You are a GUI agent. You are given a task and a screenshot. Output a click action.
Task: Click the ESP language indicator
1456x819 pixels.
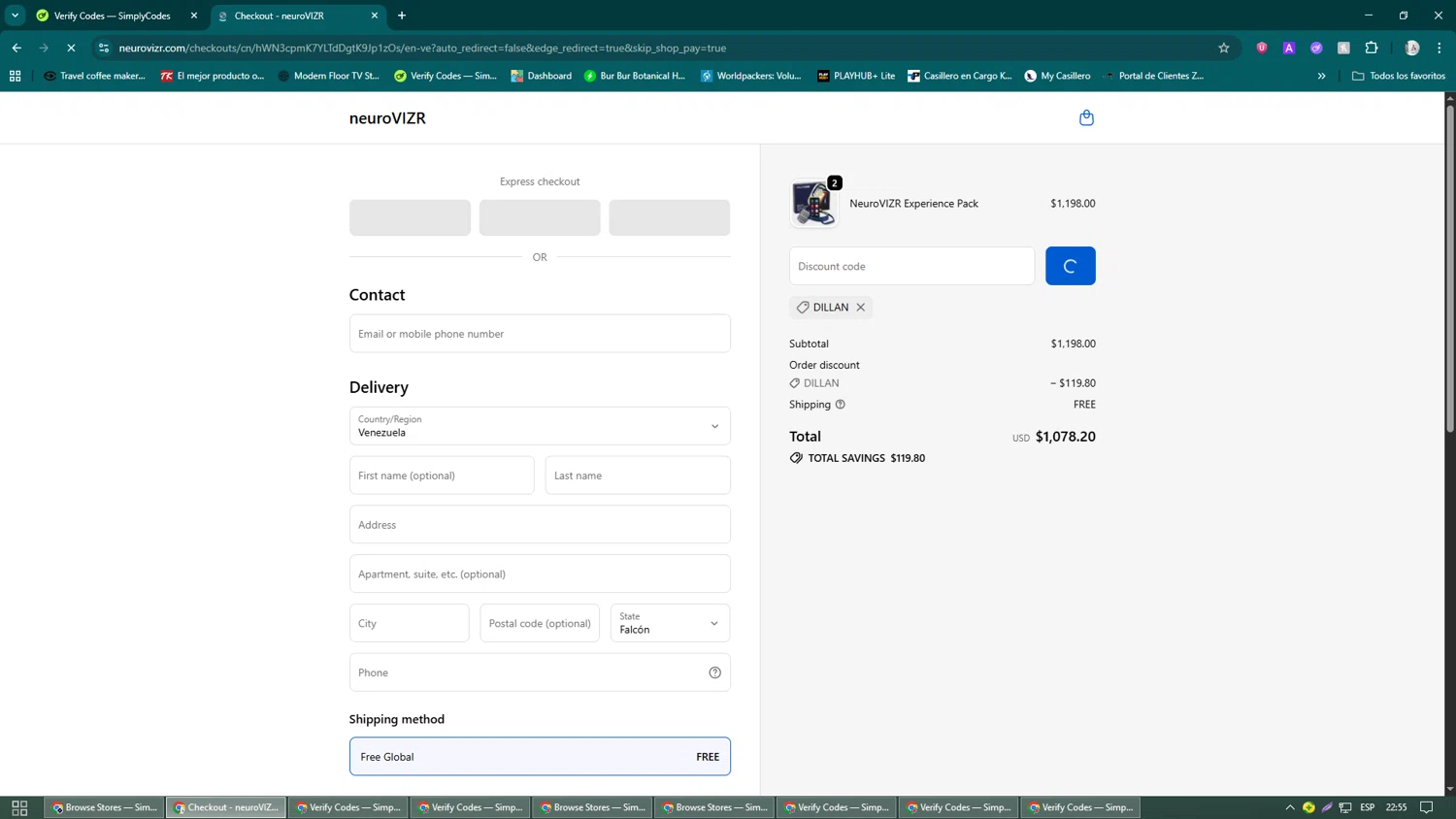(x=1367, y=807)
